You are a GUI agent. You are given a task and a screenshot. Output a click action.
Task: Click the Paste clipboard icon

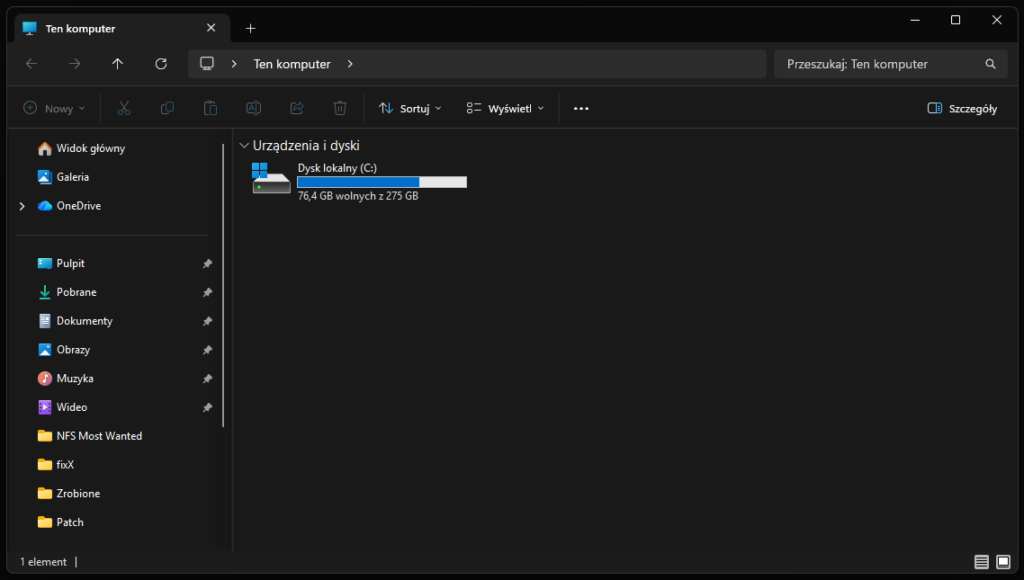coord(210,108)
